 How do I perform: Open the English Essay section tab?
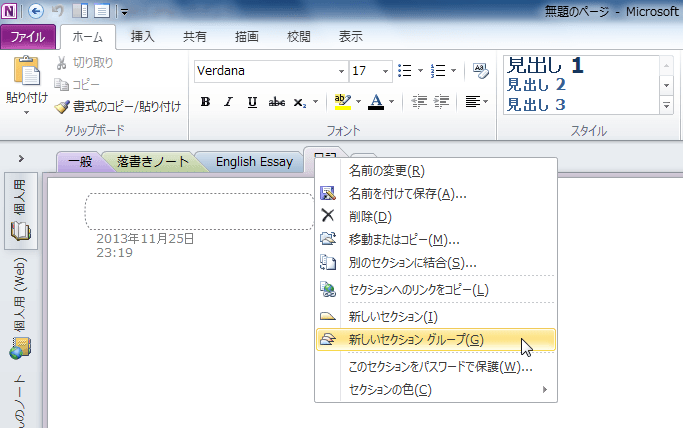[254, 162]
